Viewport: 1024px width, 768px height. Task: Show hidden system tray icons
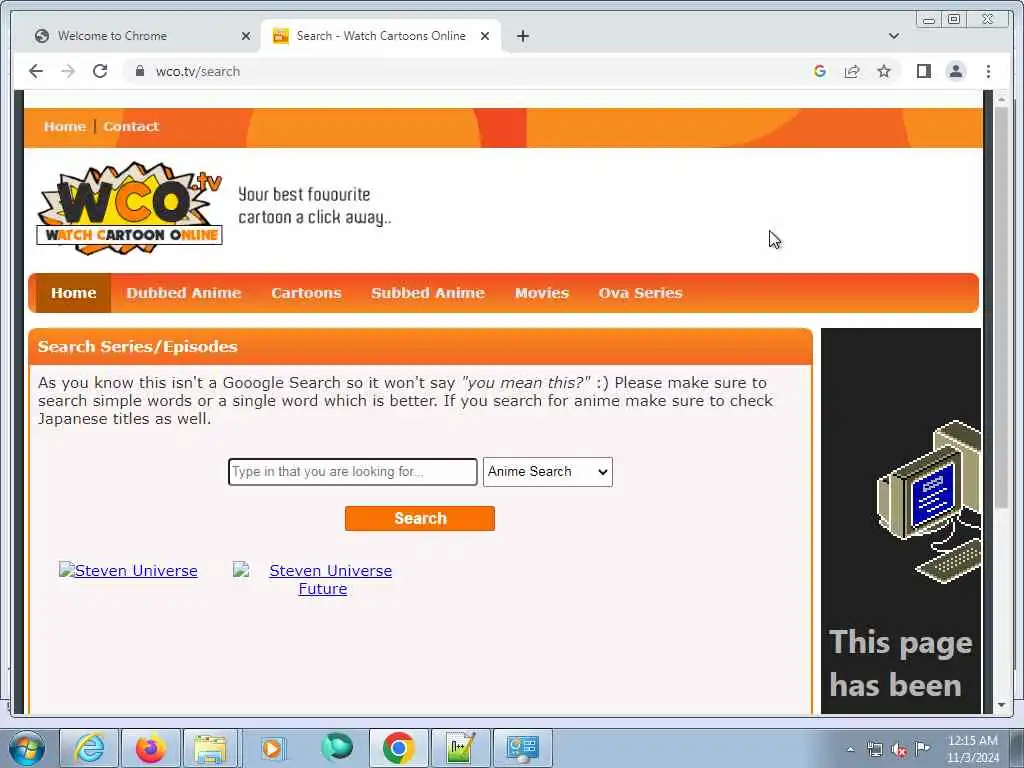click(x=850, y=749)
